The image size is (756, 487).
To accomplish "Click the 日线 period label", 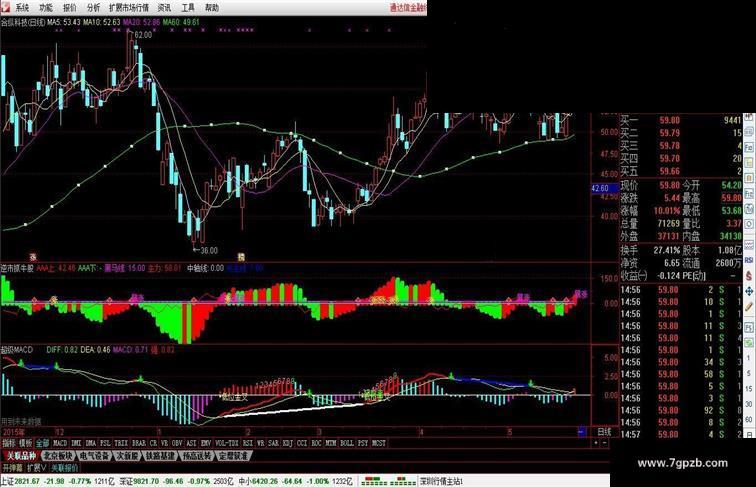I will pyautogui.click(x=604, y=432).
